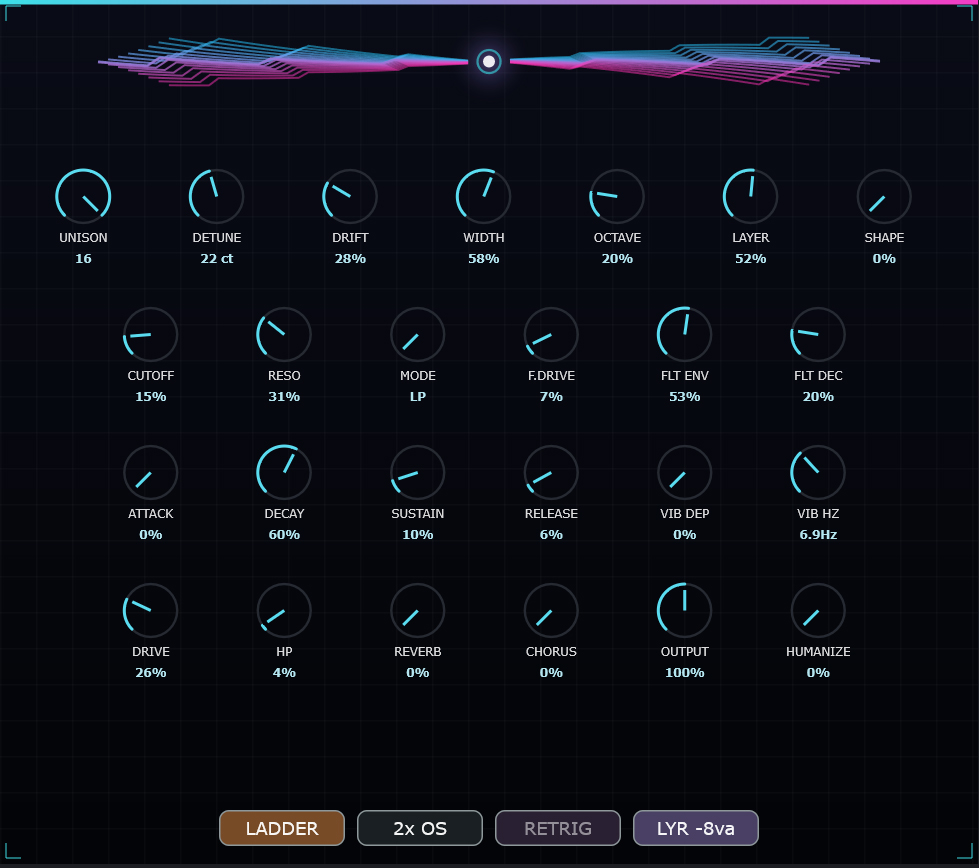Adjust the DETUNE knob

pos(217,197)
